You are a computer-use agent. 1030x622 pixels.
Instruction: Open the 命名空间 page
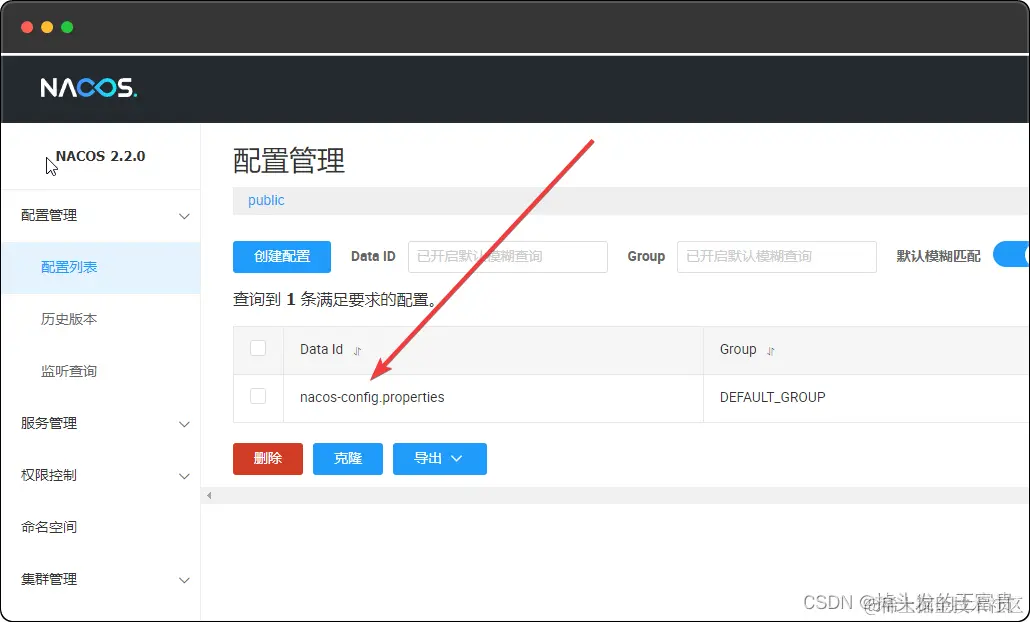(69, 528)
